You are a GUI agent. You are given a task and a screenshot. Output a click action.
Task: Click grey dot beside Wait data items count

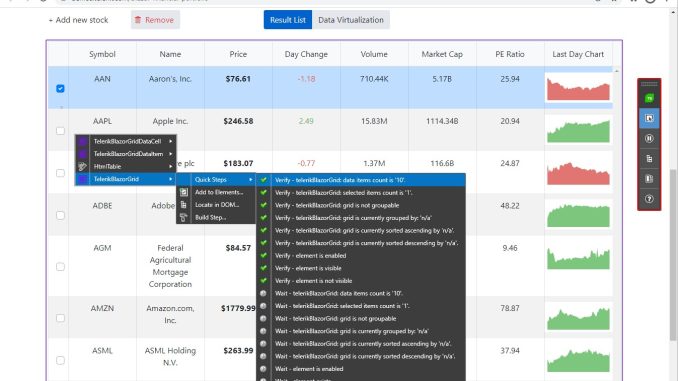coord(263,293)
